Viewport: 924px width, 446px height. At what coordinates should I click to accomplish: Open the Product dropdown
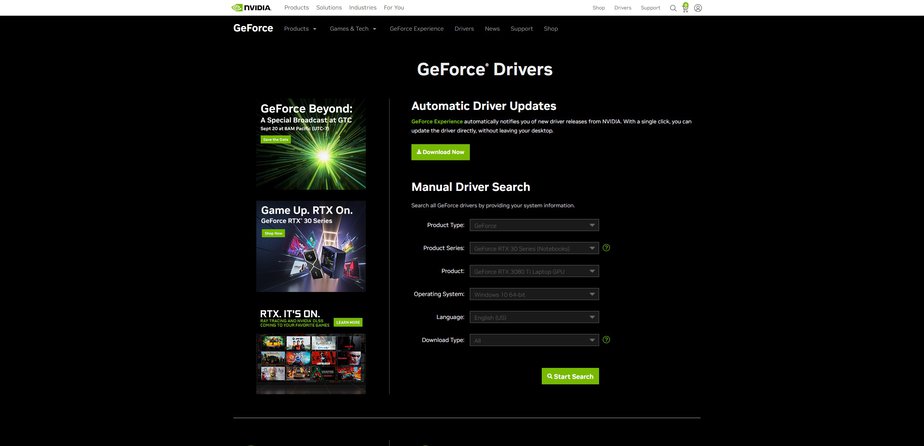534,271
